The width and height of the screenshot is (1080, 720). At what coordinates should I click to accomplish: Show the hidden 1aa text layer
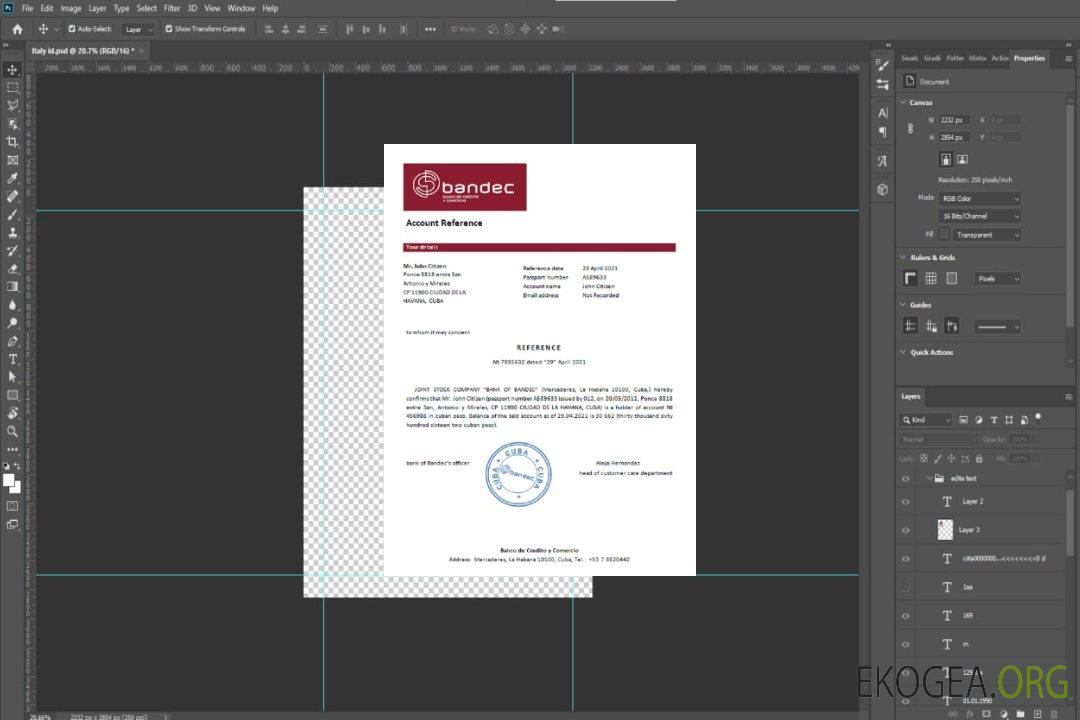pyautogui.click(x=906, y=587)
